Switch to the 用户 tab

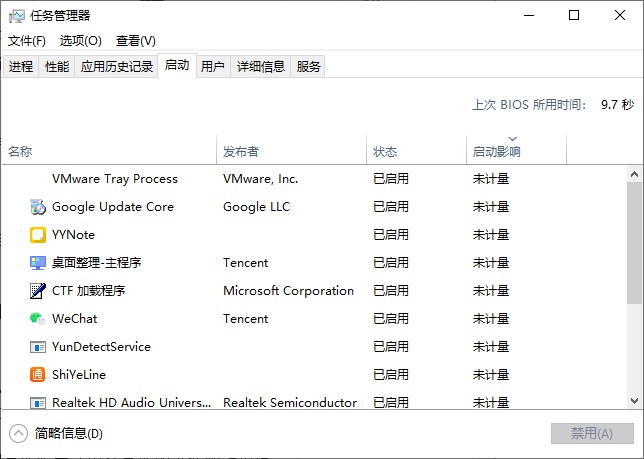(x=212, y=66)
